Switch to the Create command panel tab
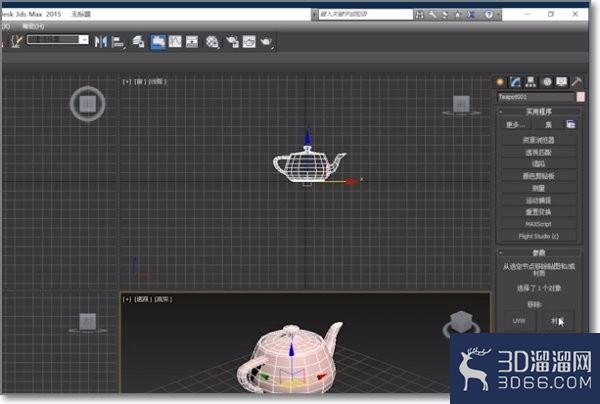This screenshot has width=600, height=404. coord(500,81)
